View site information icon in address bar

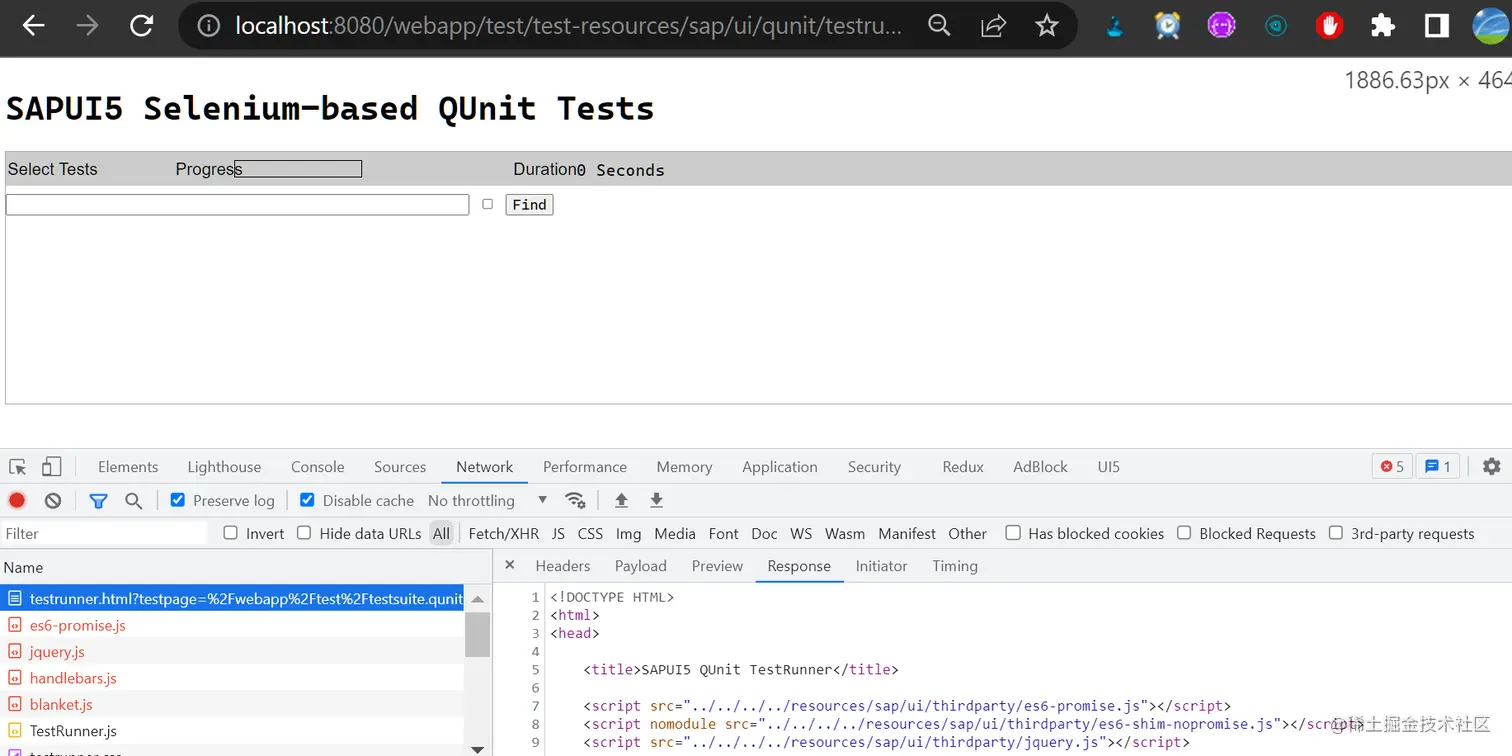coord(208,26)
